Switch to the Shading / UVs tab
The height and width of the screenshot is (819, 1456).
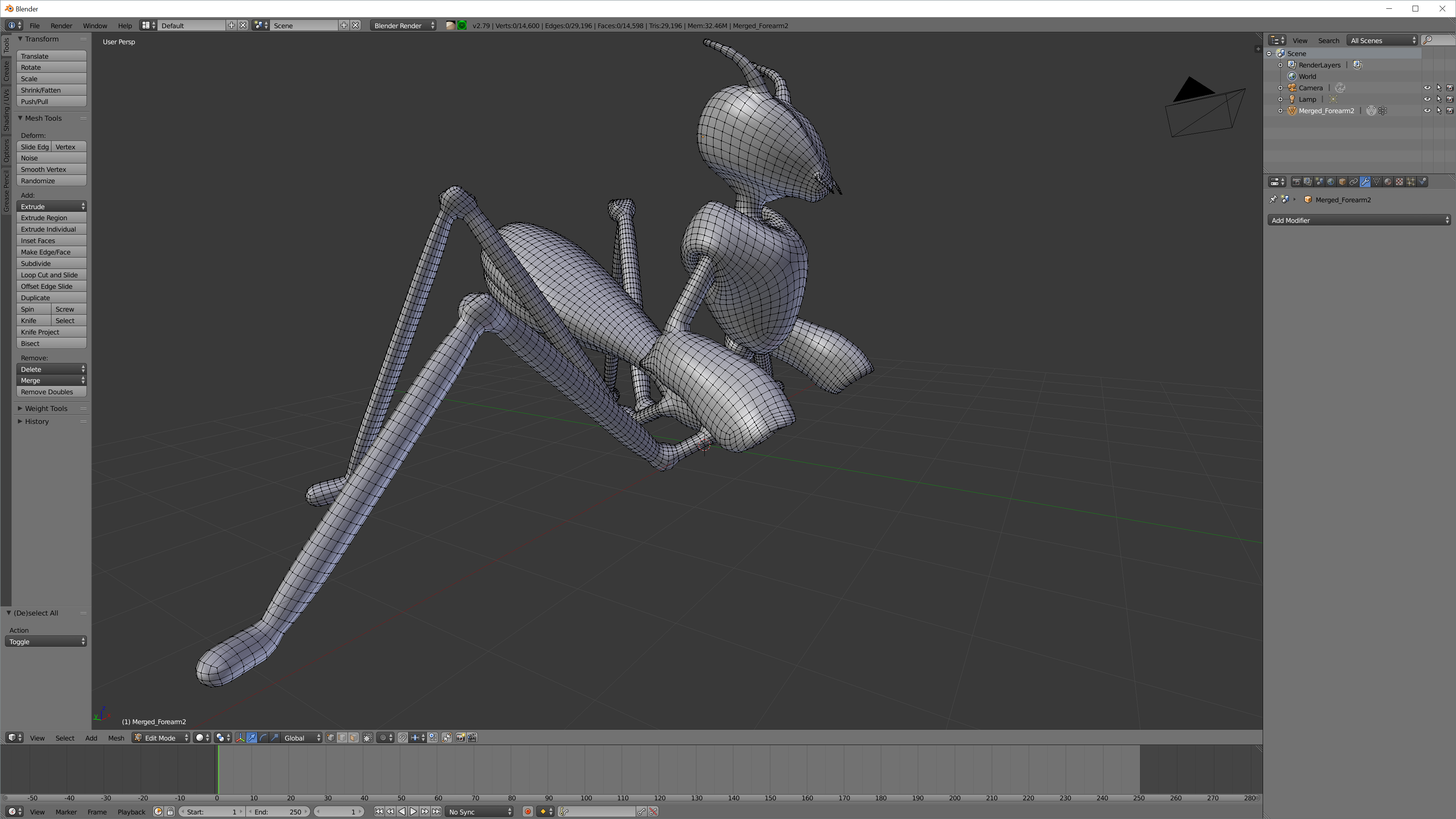click(6, 111)
